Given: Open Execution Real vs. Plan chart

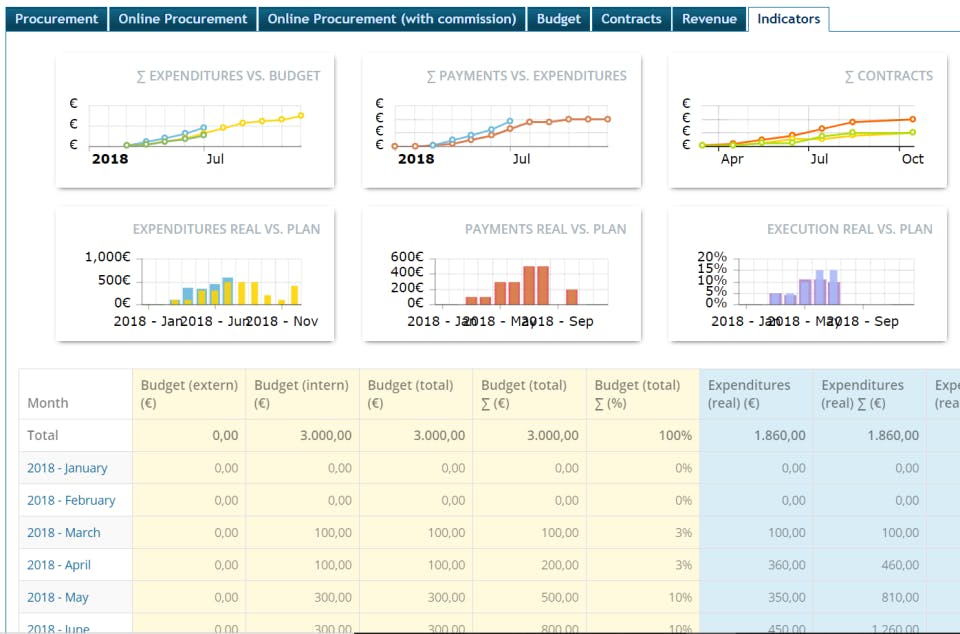Looking at the screenshot, I should 807,275.
